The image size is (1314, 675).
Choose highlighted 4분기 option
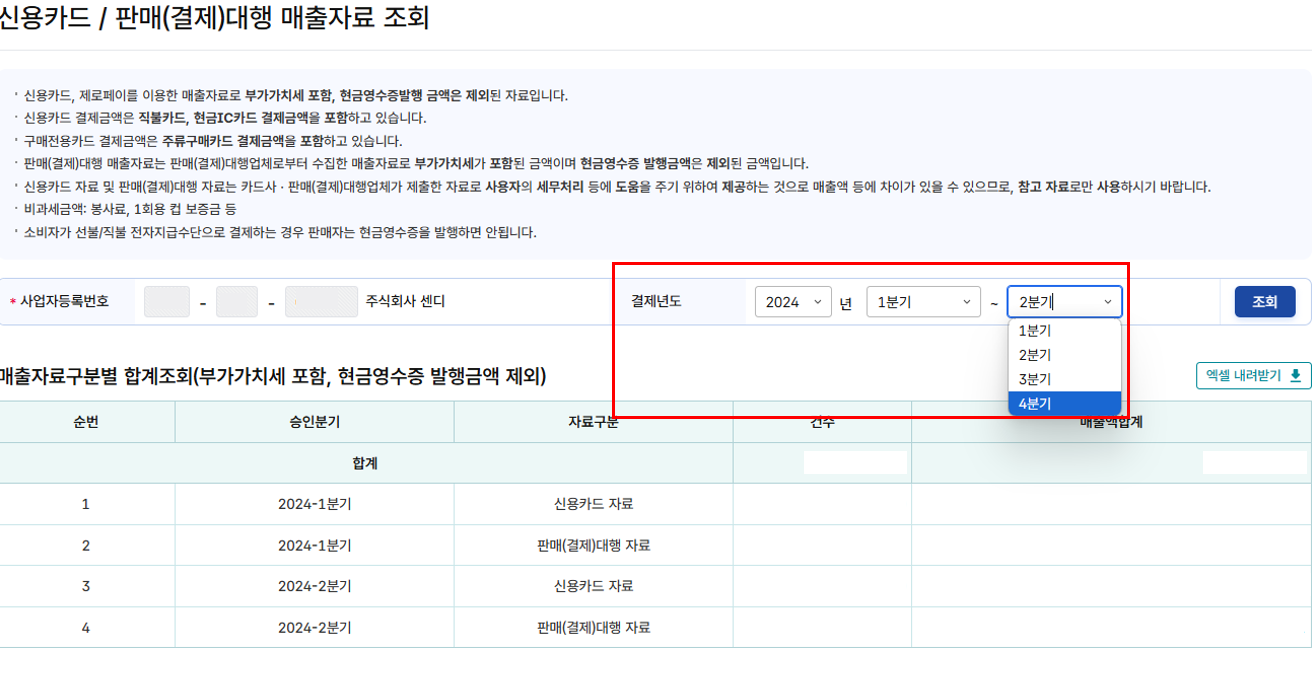[1065, 403]
